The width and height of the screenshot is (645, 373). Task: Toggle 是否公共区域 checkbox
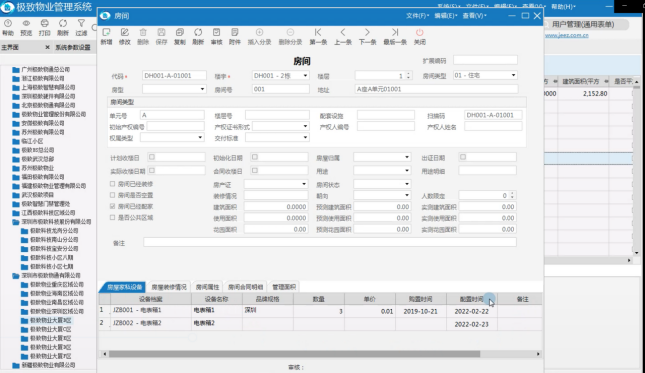pos(112,218)
